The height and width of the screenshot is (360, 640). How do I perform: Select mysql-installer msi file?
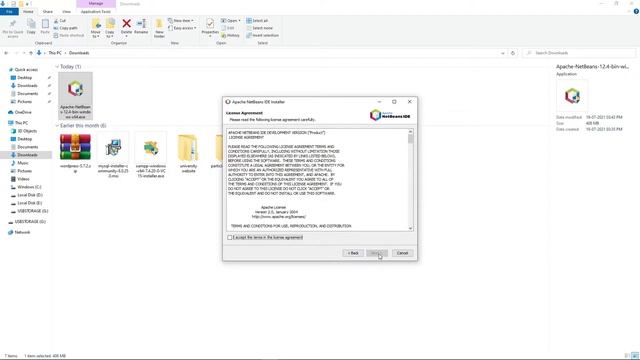coord(113,155)
